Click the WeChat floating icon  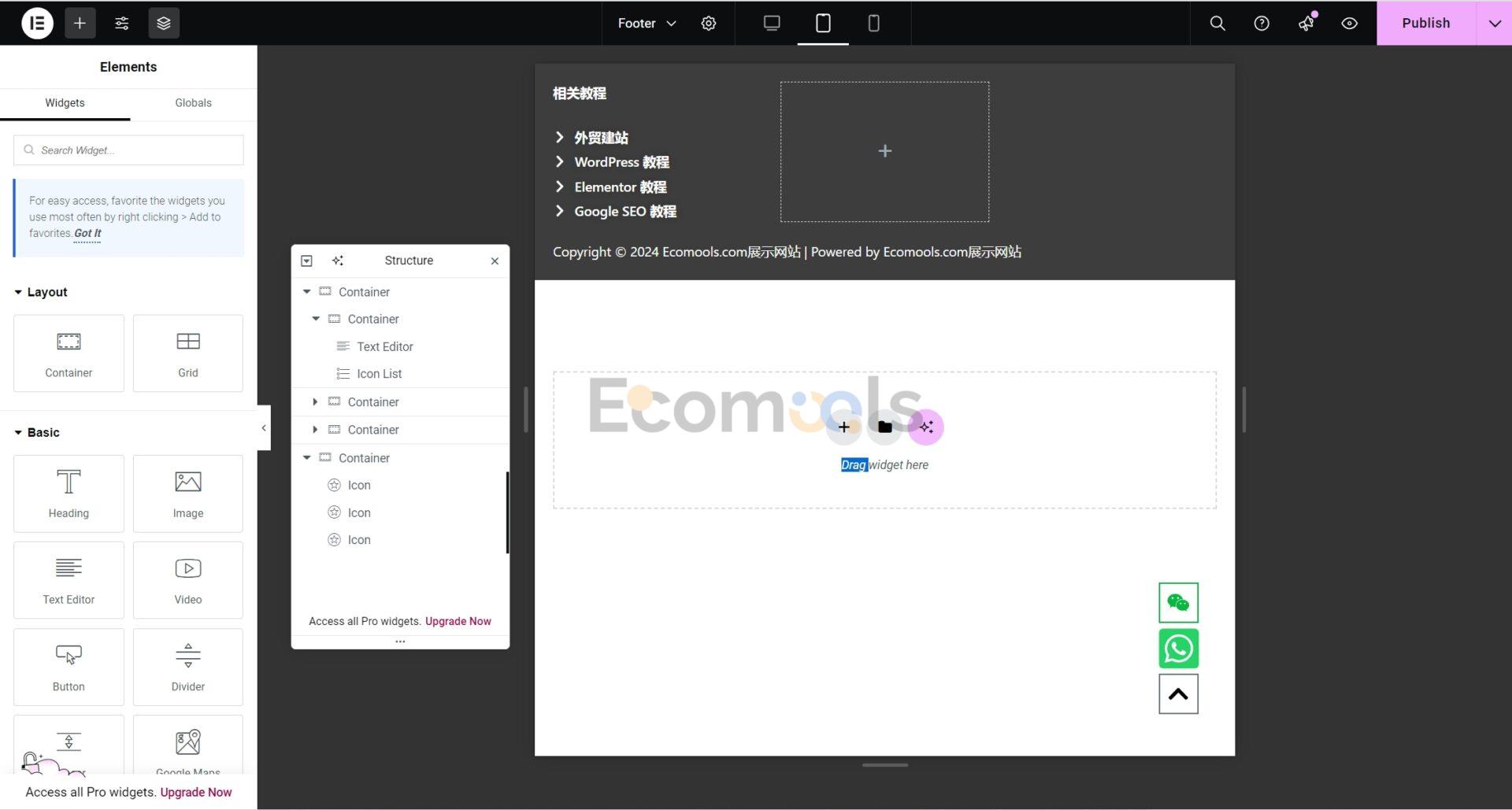(1178, 603)
